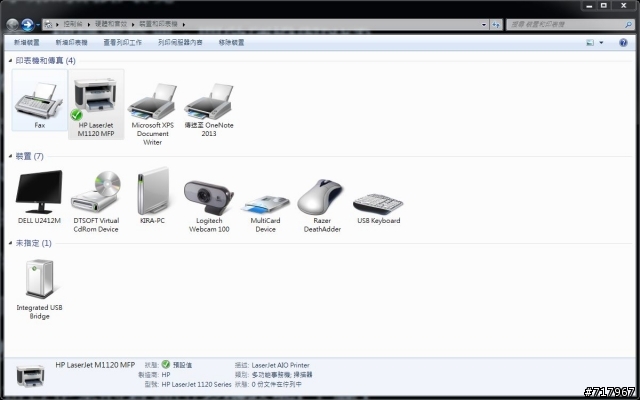Select the HP LaserJet M1120 MFP printer
The width and height of the screenshot is (640, 400).
click(96, 104)
